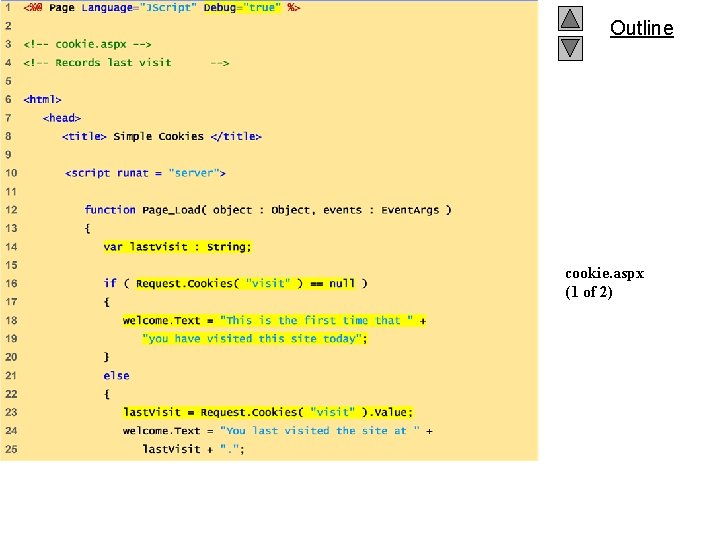Select the "(1 of 2)" page label
The image size is (720, 540).
pos(589,292)
